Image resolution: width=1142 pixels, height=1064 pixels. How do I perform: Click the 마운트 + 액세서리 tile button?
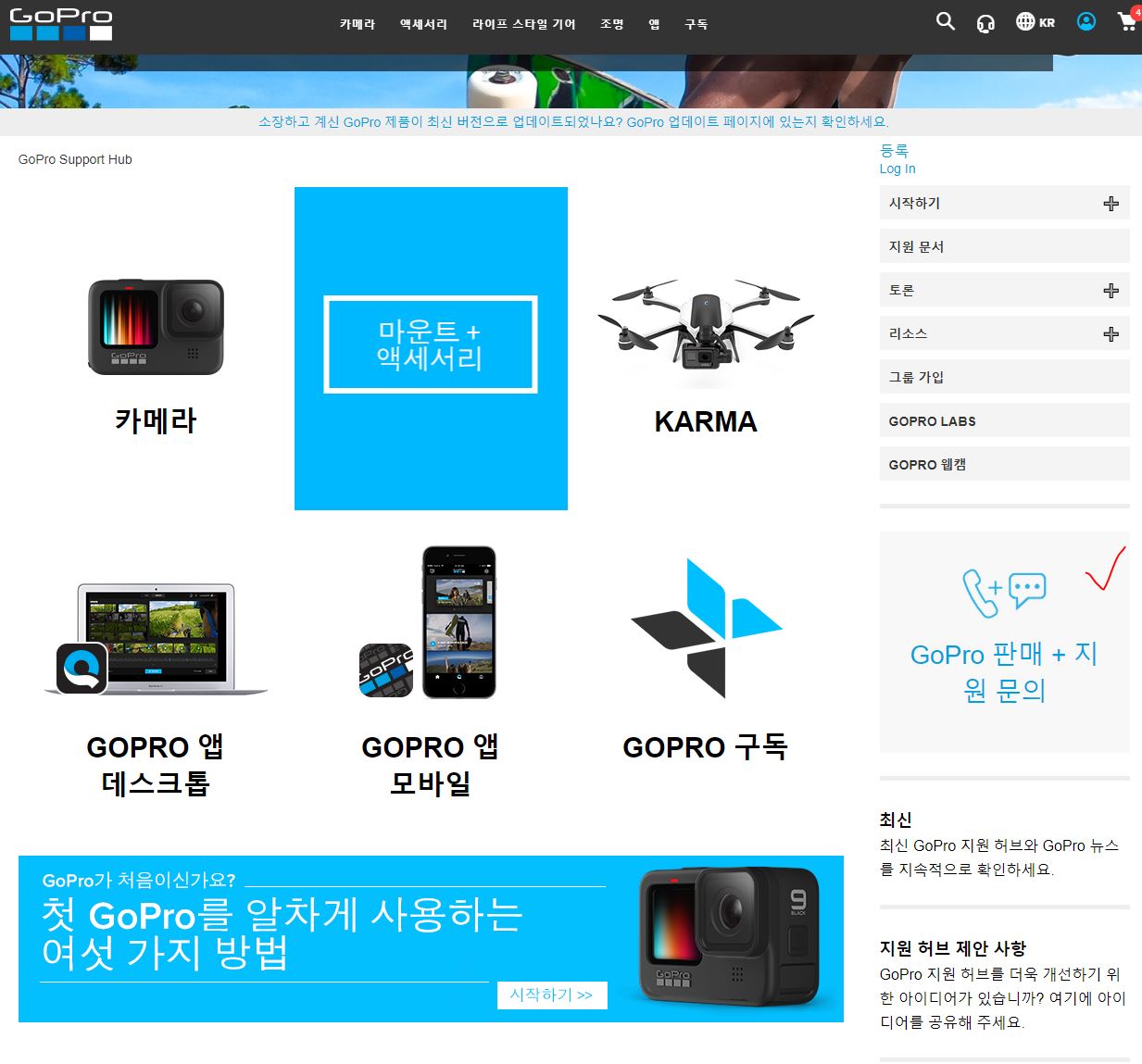coord(431,344)
